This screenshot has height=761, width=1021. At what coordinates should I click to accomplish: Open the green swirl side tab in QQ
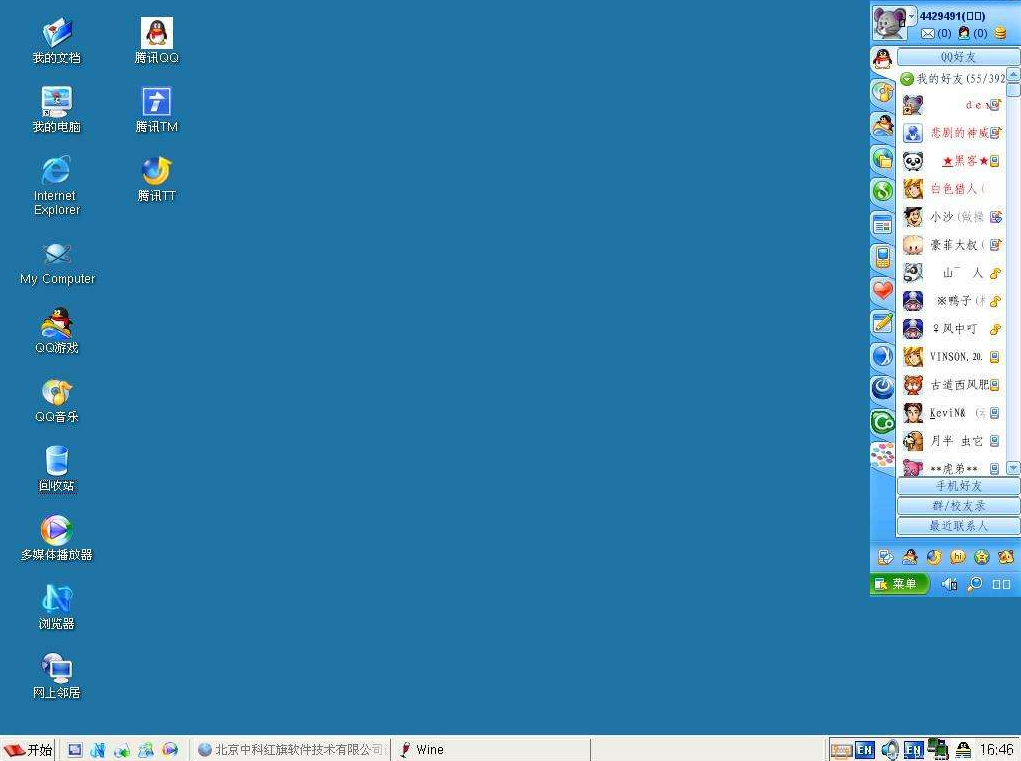882,191
